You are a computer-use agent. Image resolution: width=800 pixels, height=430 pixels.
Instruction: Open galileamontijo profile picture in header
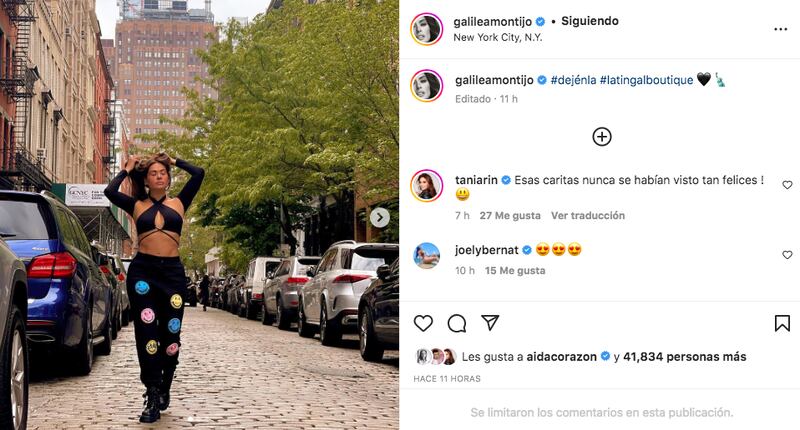coord(427,29)
